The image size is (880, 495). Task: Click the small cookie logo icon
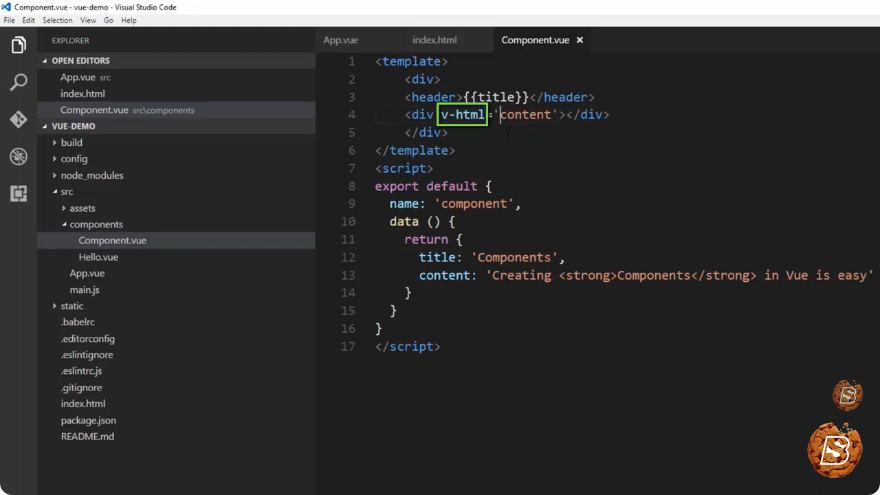[847, 395]
